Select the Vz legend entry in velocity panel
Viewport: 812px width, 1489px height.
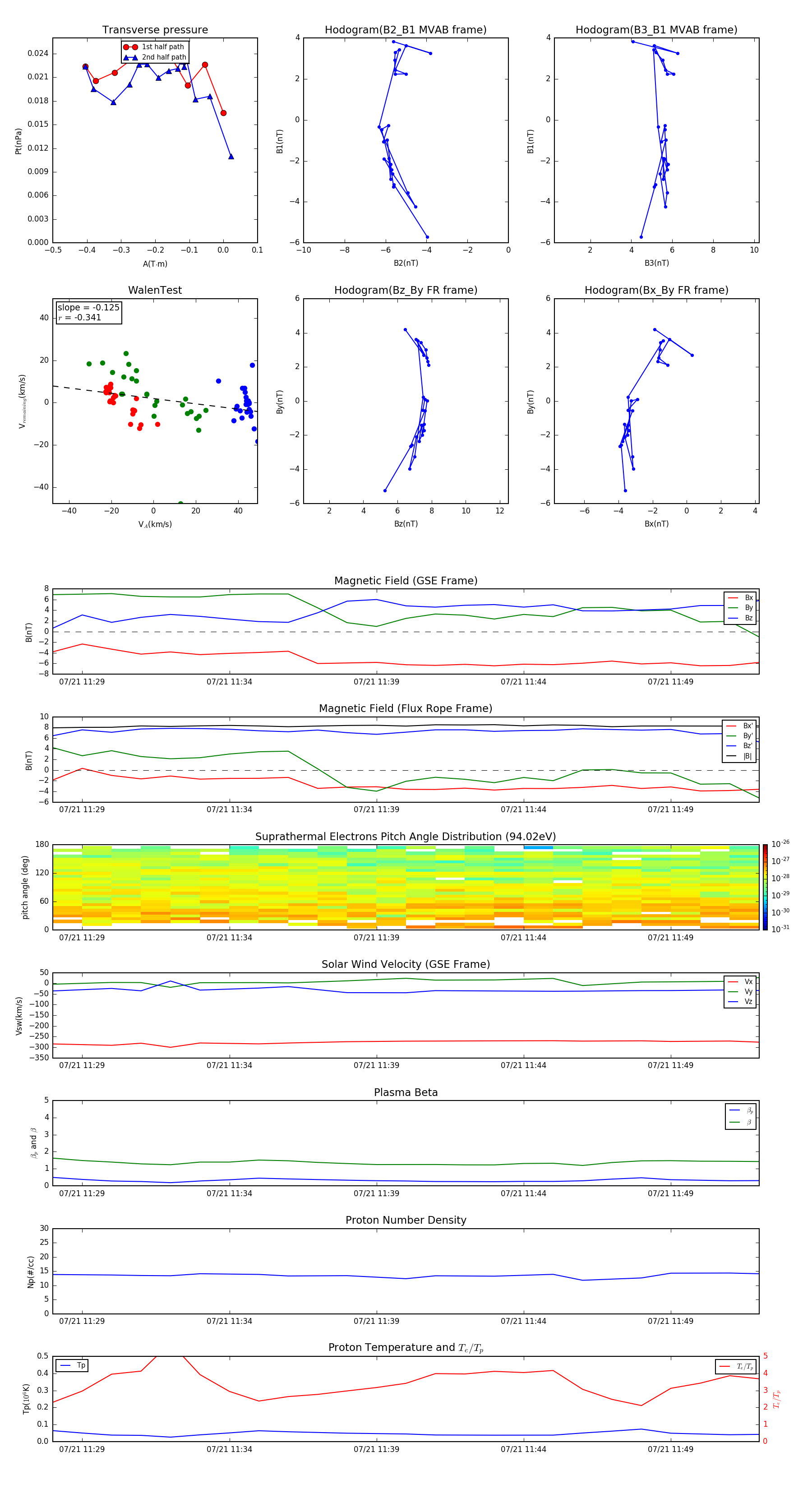coord(740,1002)
